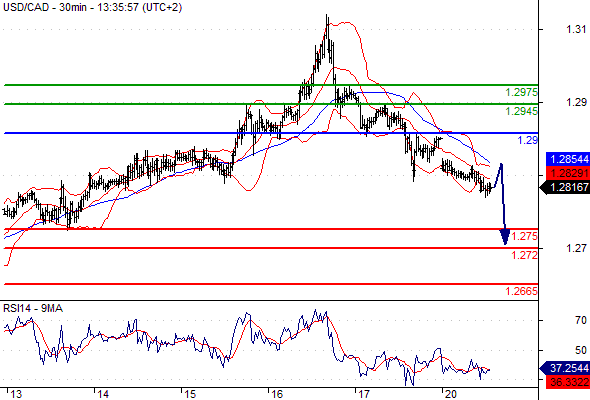The image size is (590, 400).
Task: Click the RSI 70 level axis label
Action: click(x=581, y=320)
